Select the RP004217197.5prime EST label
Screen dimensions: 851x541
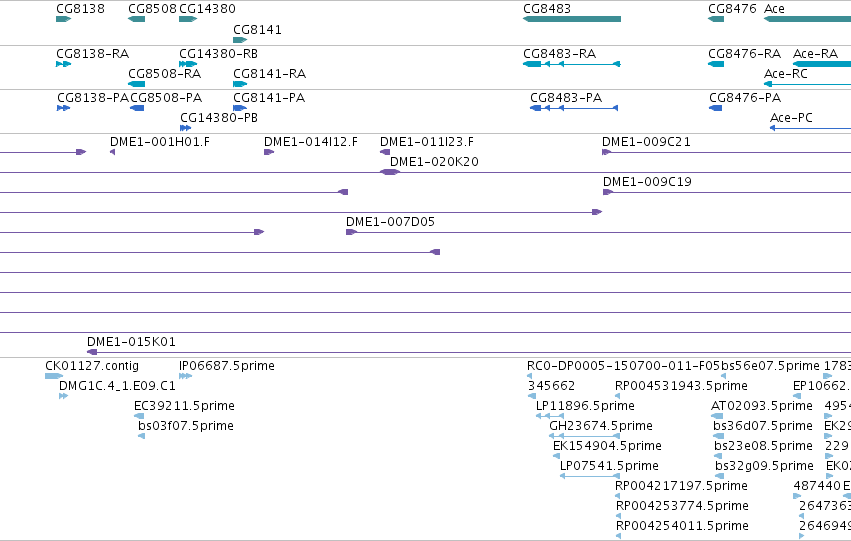(681, 486)
